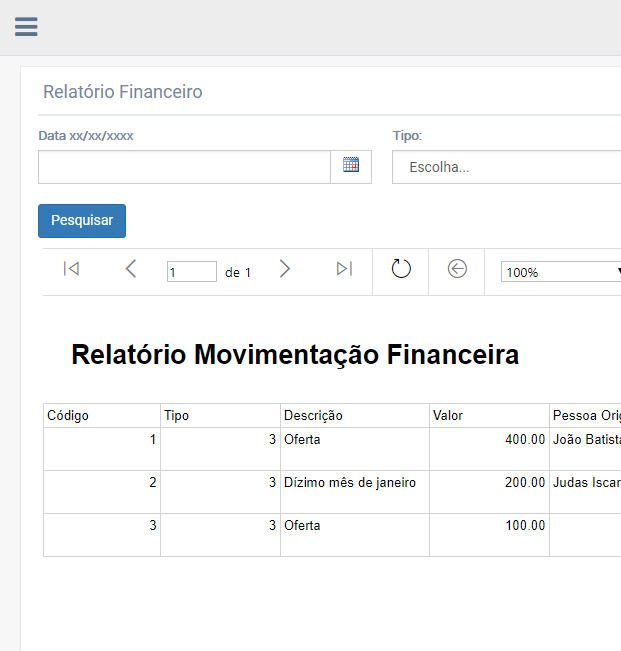Expand the Tipo 'Escolha...' dropdown
The image size is (621, 651).
[x=506, y=167]
